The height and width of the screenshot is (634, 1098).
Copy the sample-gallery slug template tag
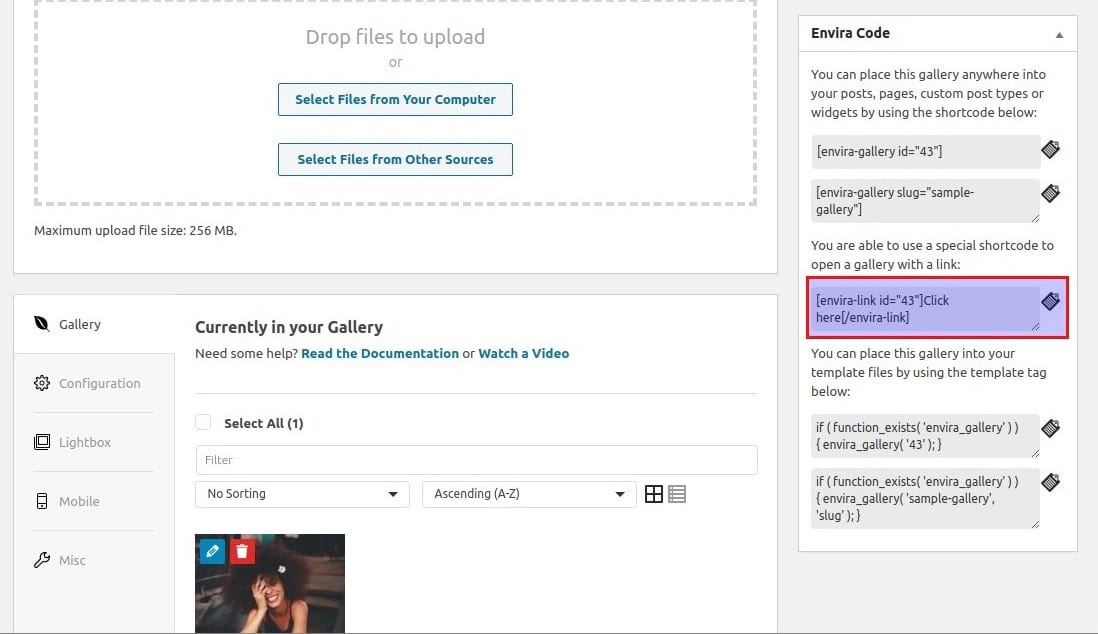coord(1050,483)
